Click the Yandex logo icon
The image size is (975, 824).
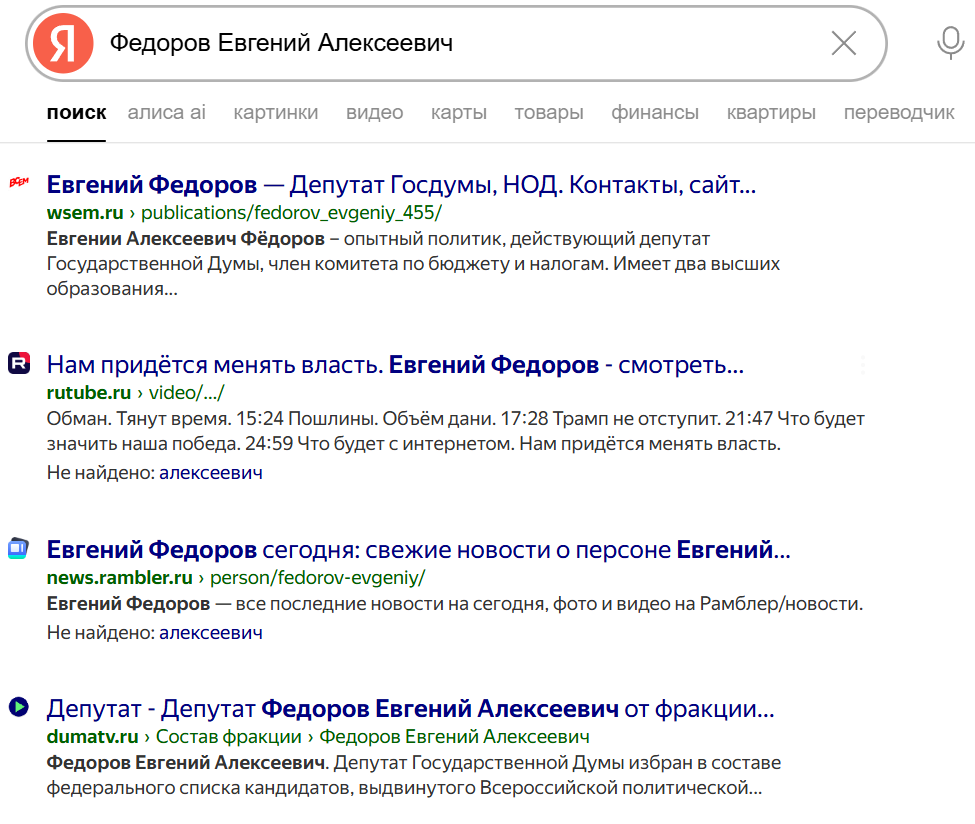tap(63, 44)
